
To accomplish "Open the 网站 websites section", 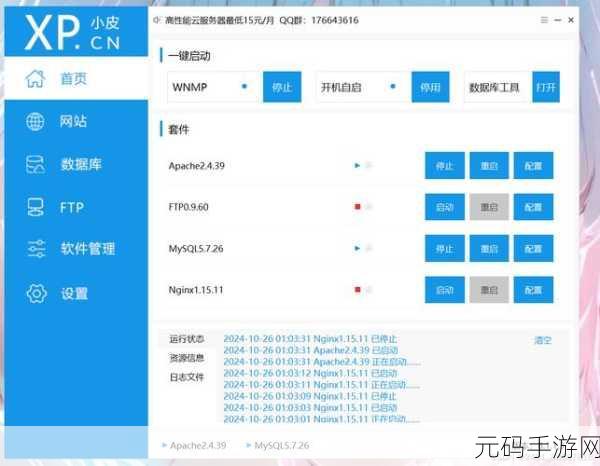I will [x=76, y=122].
